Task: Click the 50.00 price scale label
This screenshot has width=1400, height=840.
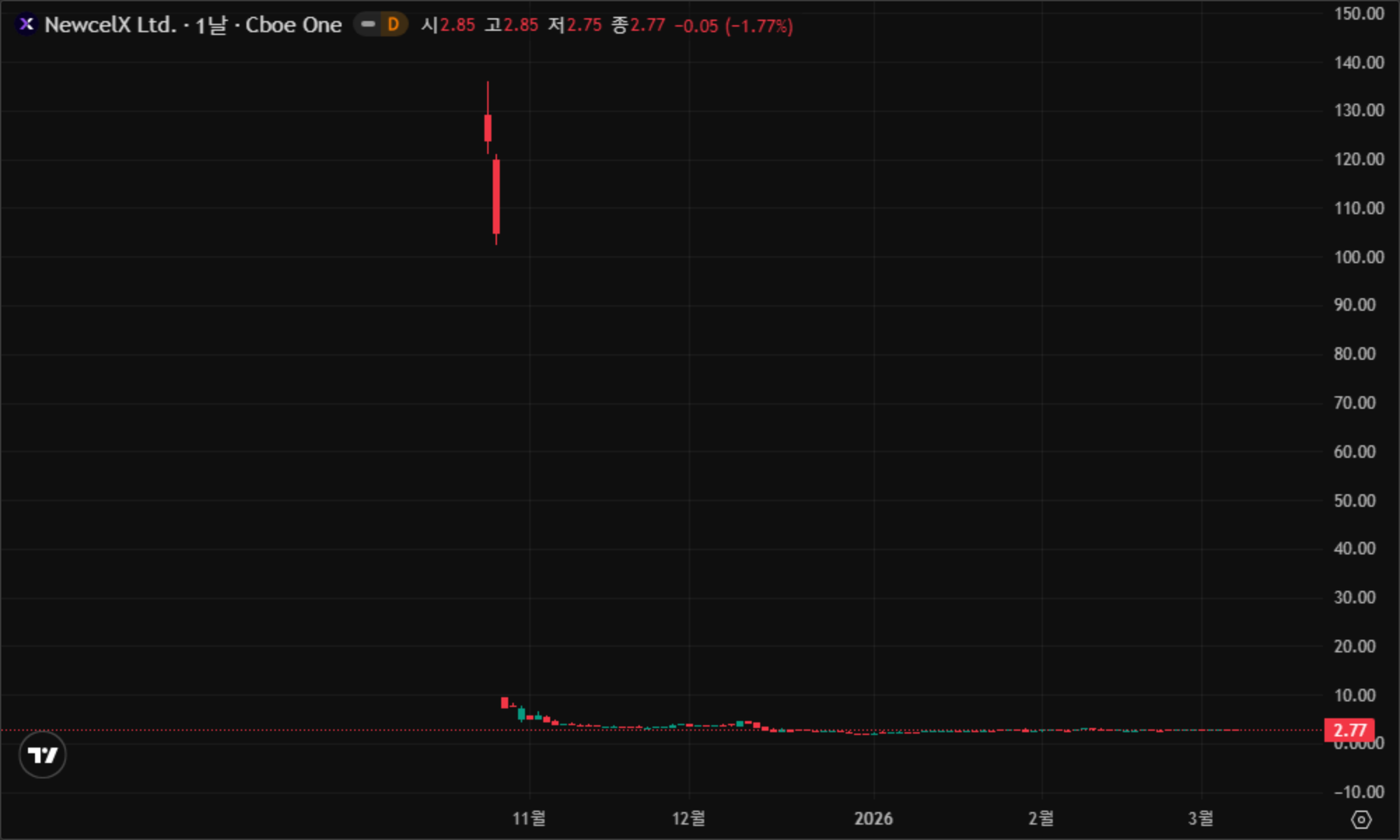Action: pyautogui.click(x=1354, y=500)
